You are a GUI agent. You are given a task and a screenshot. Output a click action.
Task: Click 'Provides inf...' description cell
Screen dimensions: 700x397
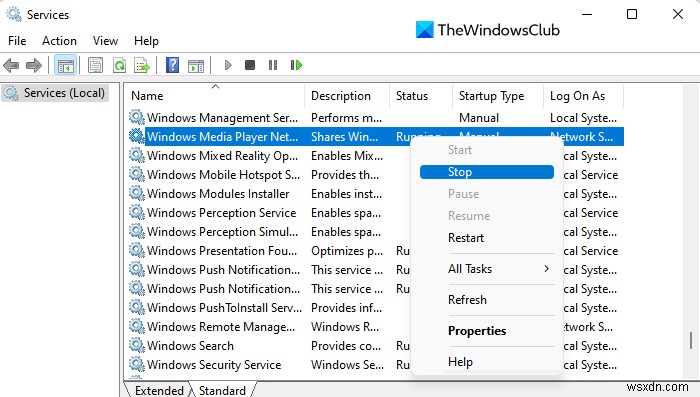tap(346, 307)
